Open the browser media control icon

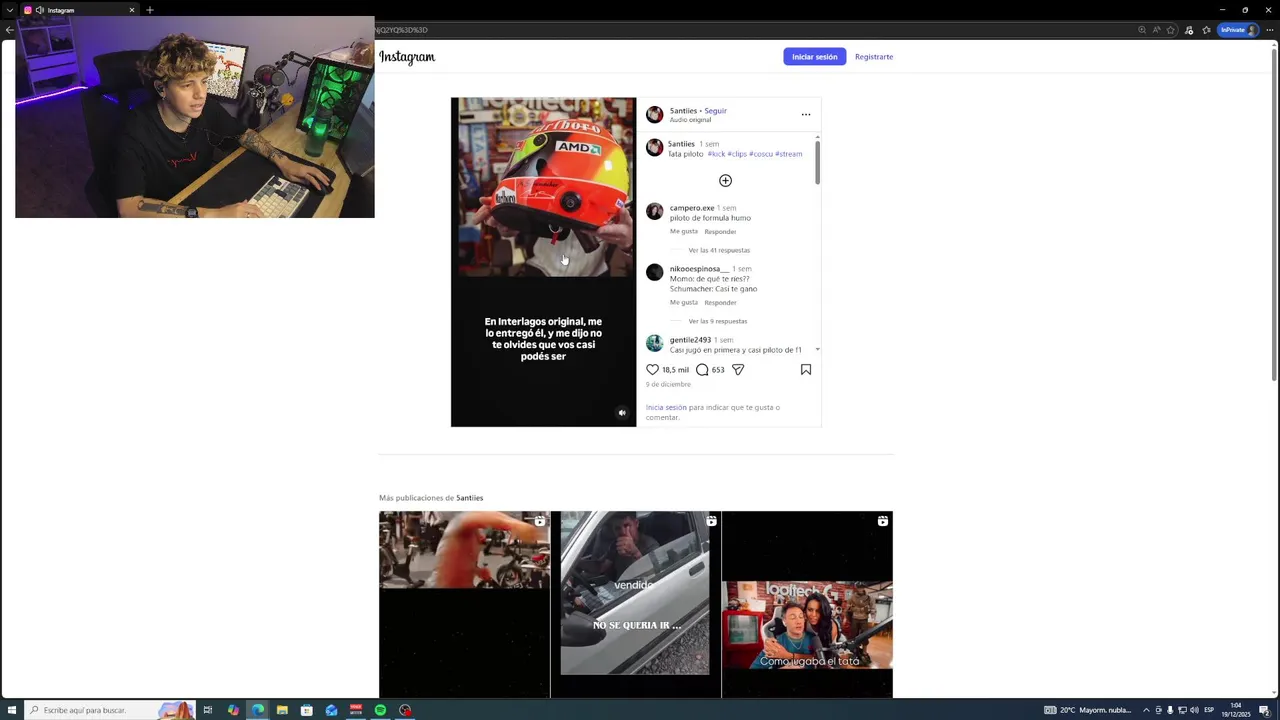(1189, 30)
